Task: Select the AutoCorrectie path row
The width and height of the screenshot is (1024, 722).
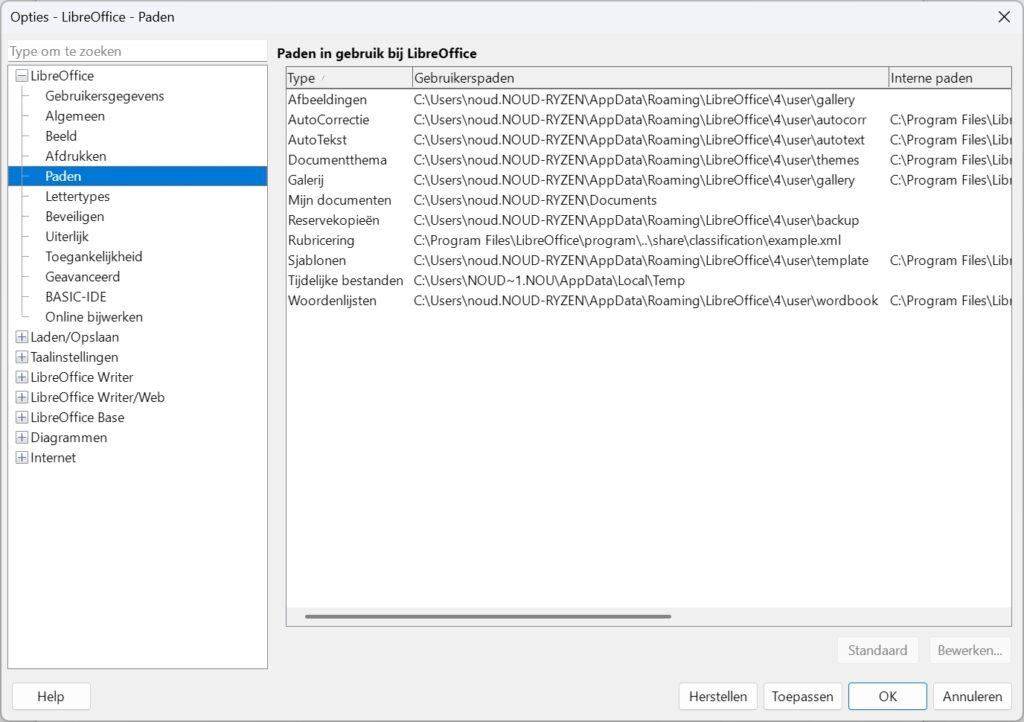Action: pos(648,120)
